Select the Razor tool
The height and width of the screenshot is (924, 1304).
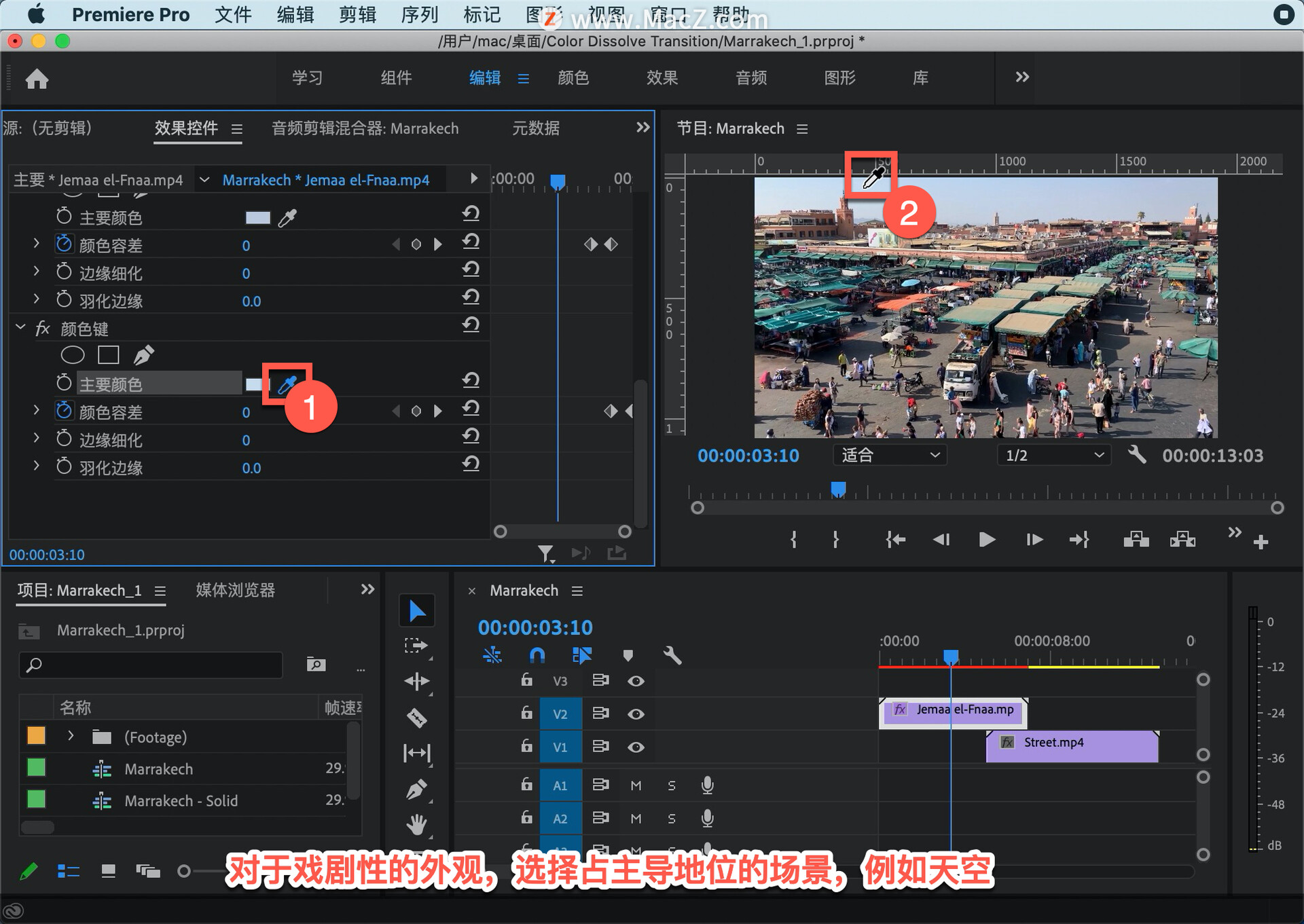[417, 718]
